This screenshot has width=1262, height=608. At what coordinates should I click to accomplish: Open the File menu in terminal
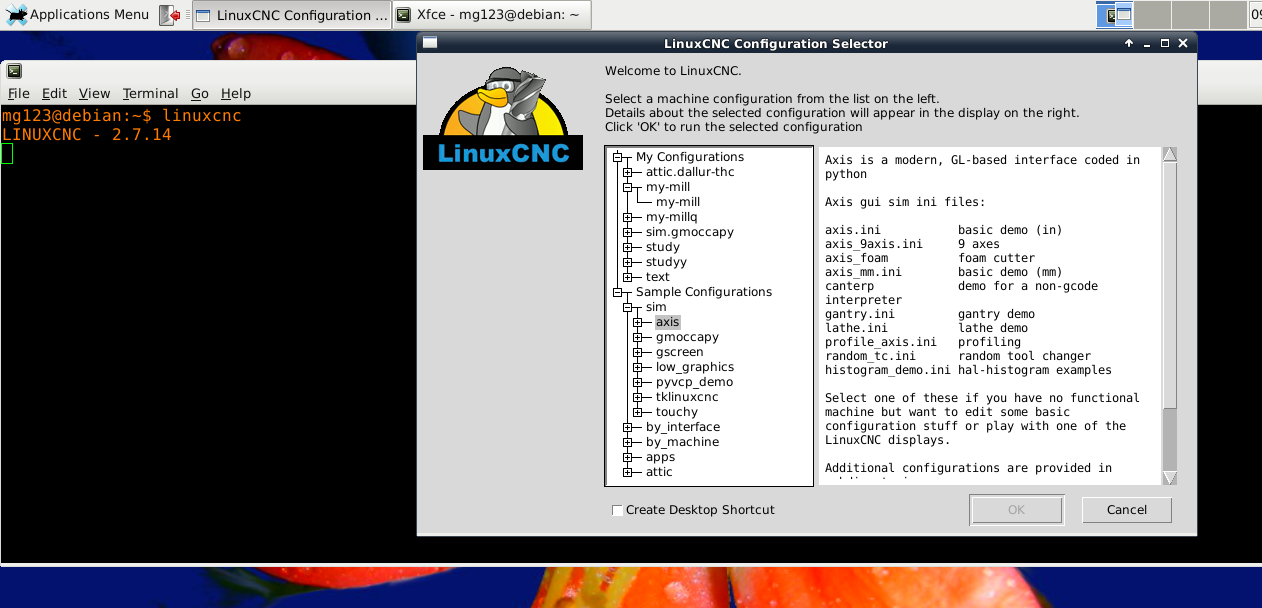point(19,93)
